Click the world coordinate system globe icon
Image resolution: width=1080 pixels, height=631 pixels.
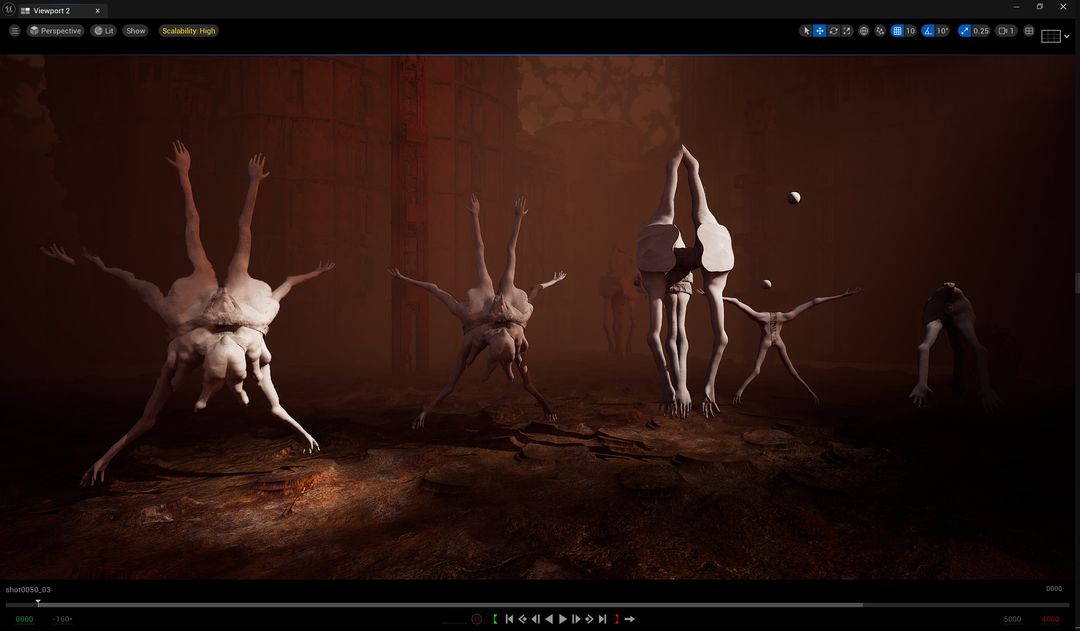(864, 31)
